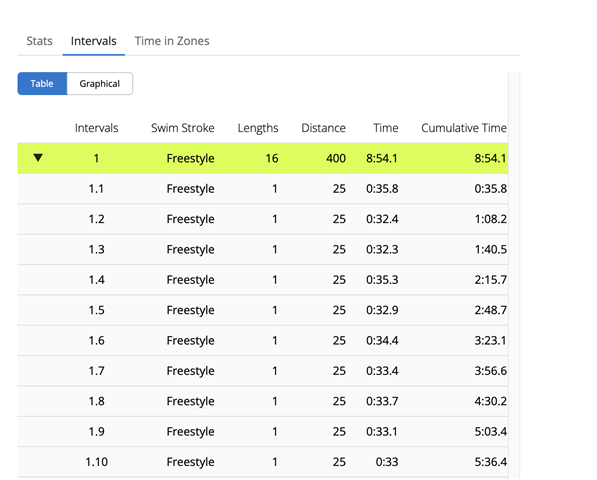Click the Time column header
Screen dimensions: 597x480
point(386,128)
